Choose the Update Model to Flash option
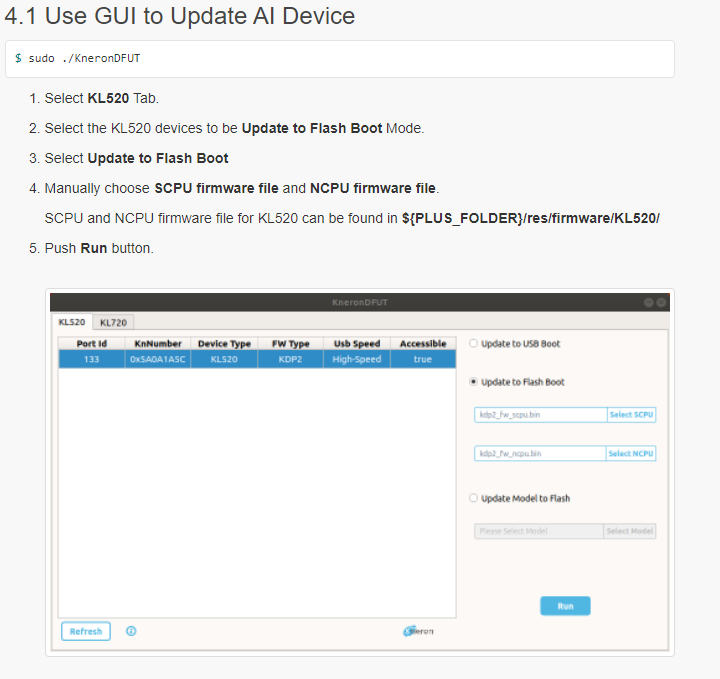The height and width of the screenshot is (679, 720). tap(473, 498)
